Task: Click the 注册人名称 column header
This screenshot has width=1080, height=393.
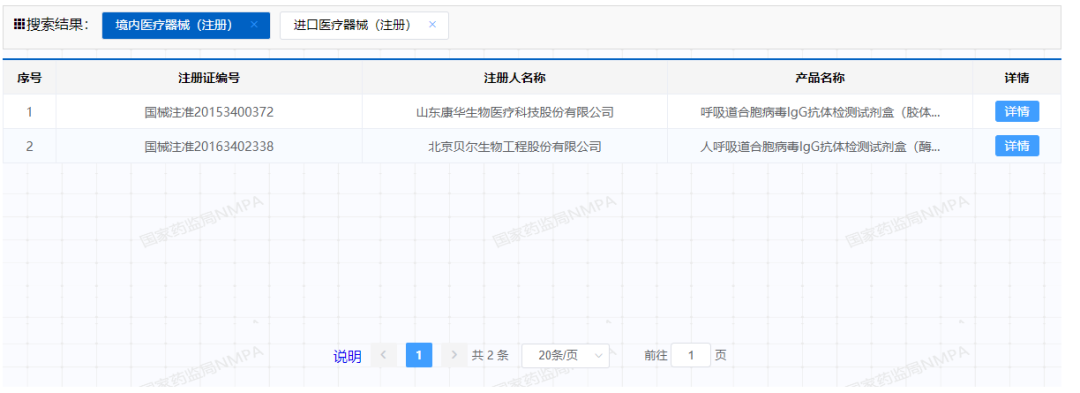Action: click(515, 78)
